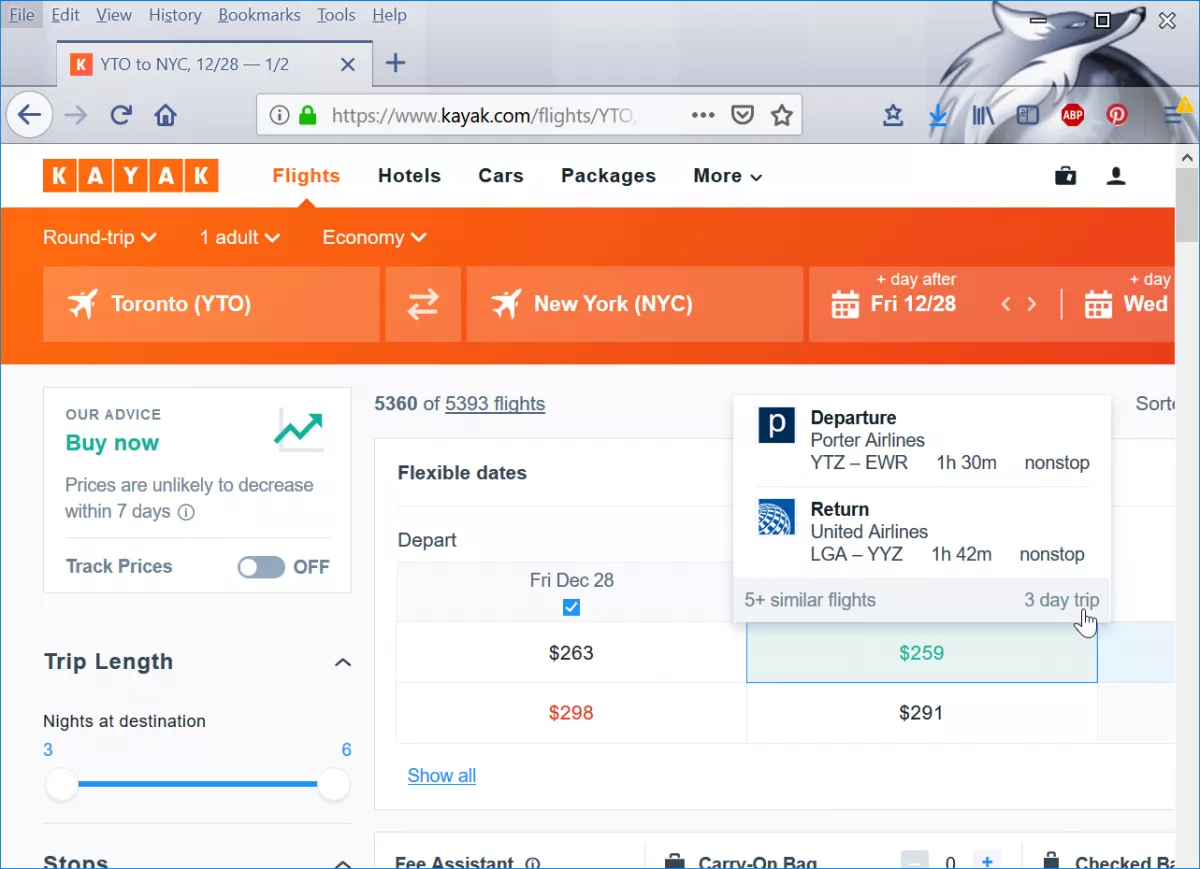Click the + day after departure option

click(916, 280)
